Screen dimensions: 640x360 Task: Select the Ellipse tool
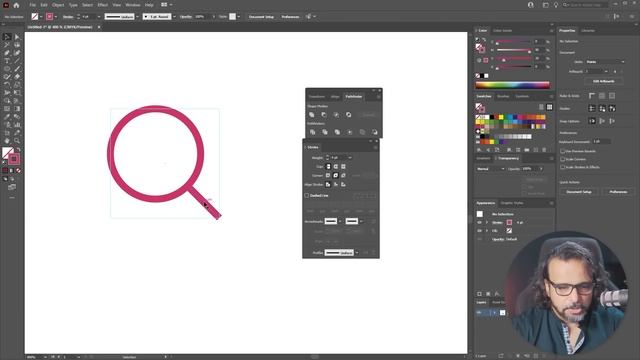7,69
